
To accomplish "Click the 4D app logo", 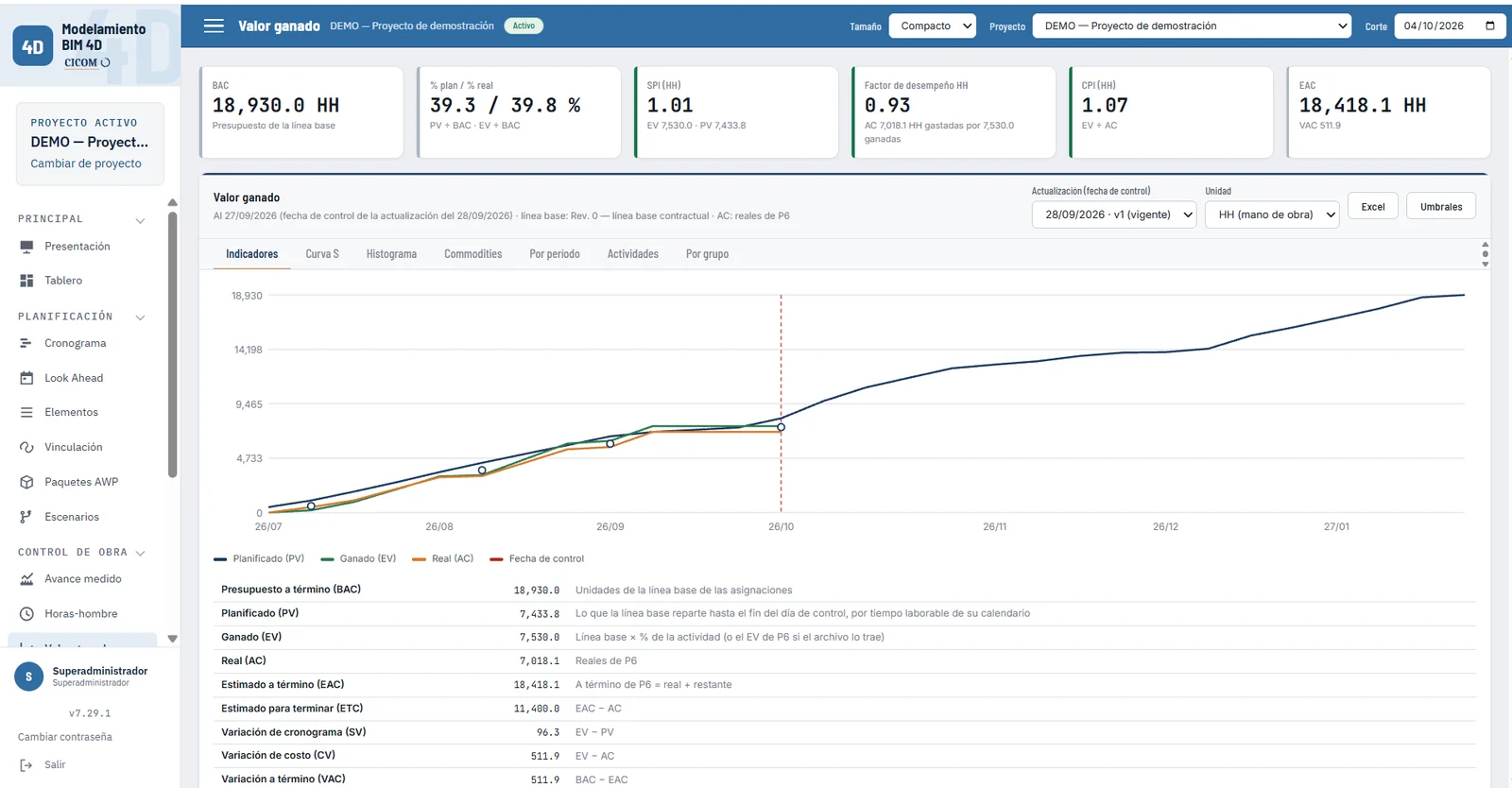I will (x=33, y=46).
